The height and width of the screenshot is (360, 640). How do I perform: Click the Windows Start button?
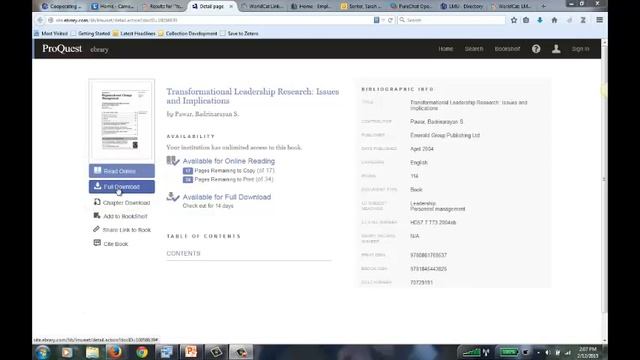point(42,352)
